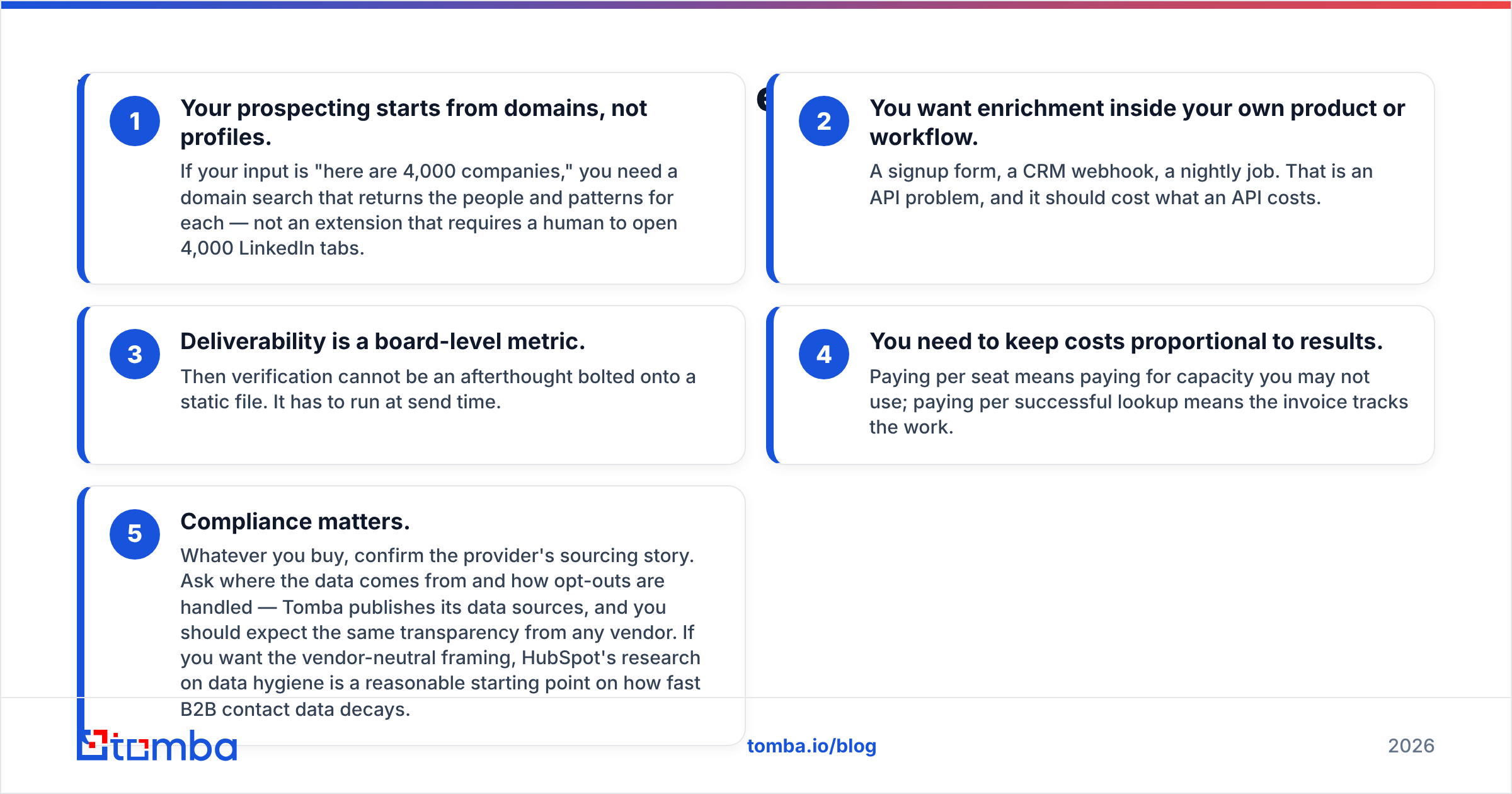Click paragraph mentioning 4,000 LinkedIn tabs

(x=429, y=210)
